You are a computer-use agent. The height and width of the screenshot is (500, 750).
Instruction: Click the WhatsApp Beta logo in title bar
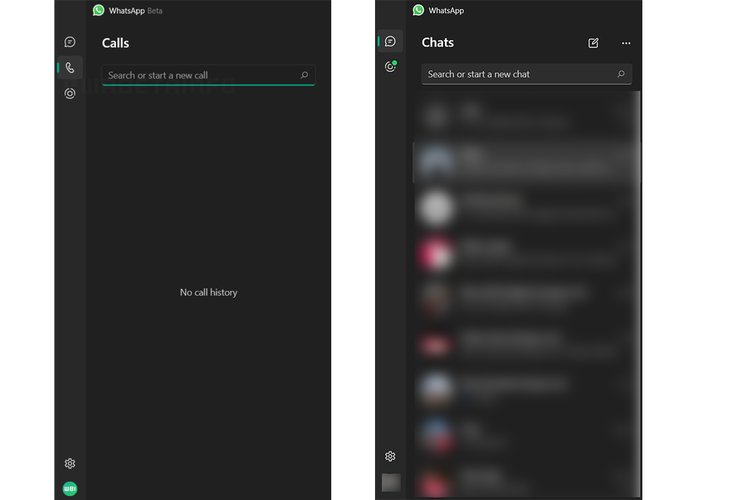pos(99,10)
